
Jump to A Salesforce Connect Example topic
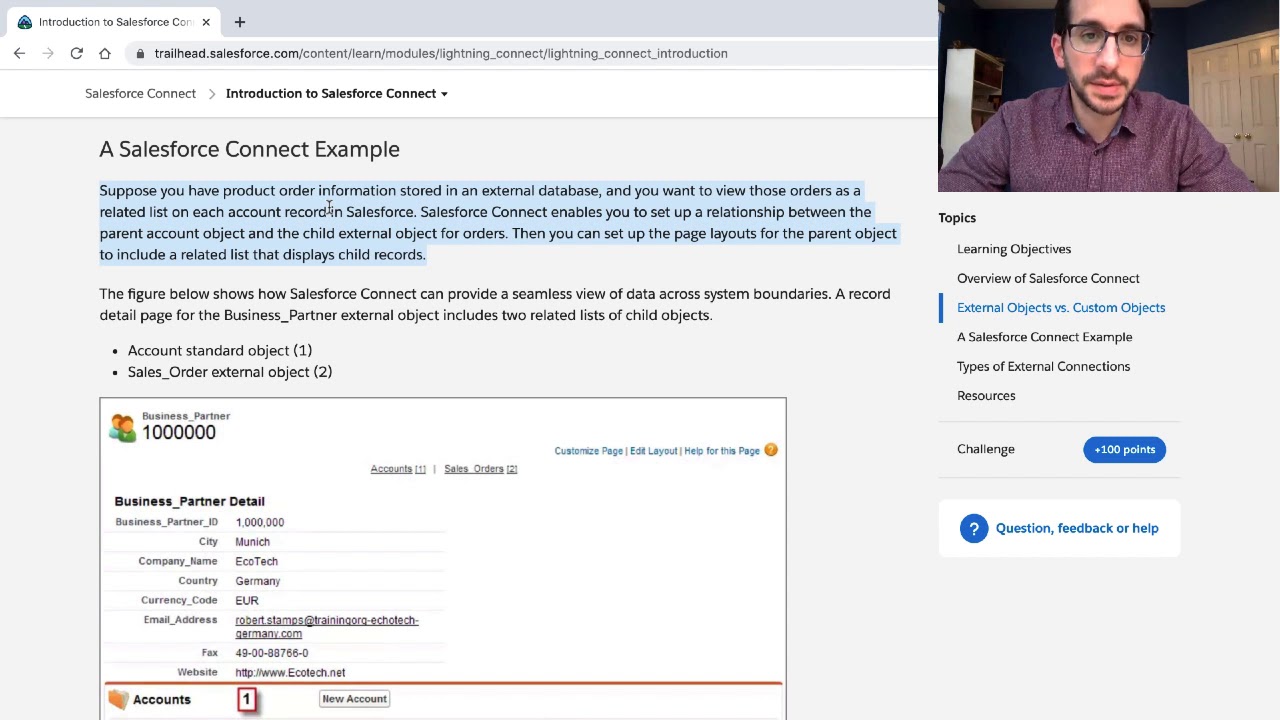(x=1044, y=337)
